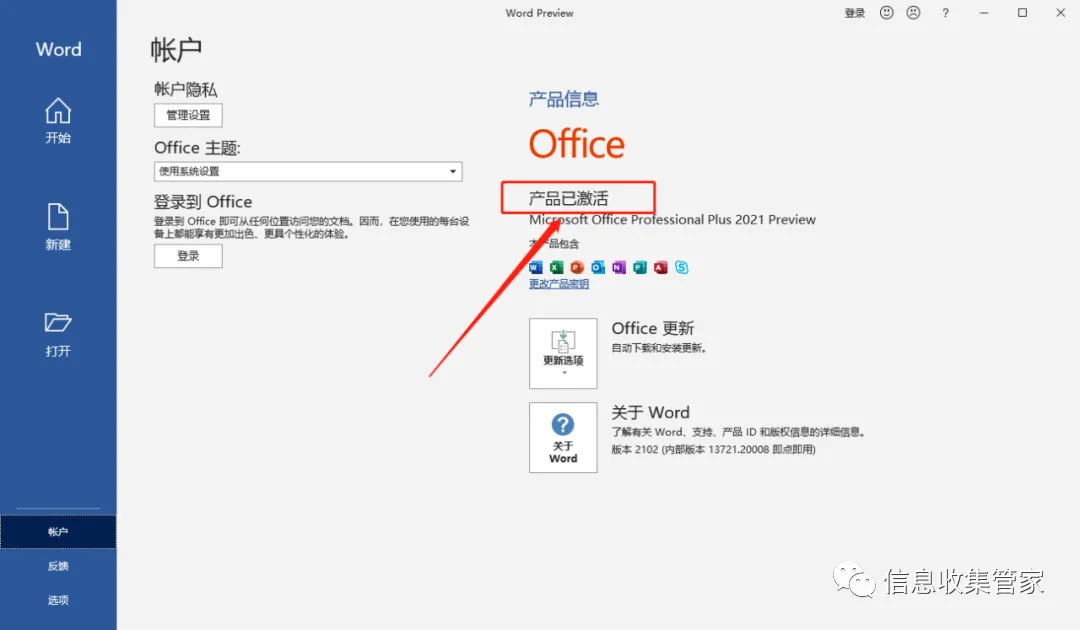The width and height of the screenshot is (1080, 630).
Task: Click the PowerPoint app icon
Action: pos(577,267)
